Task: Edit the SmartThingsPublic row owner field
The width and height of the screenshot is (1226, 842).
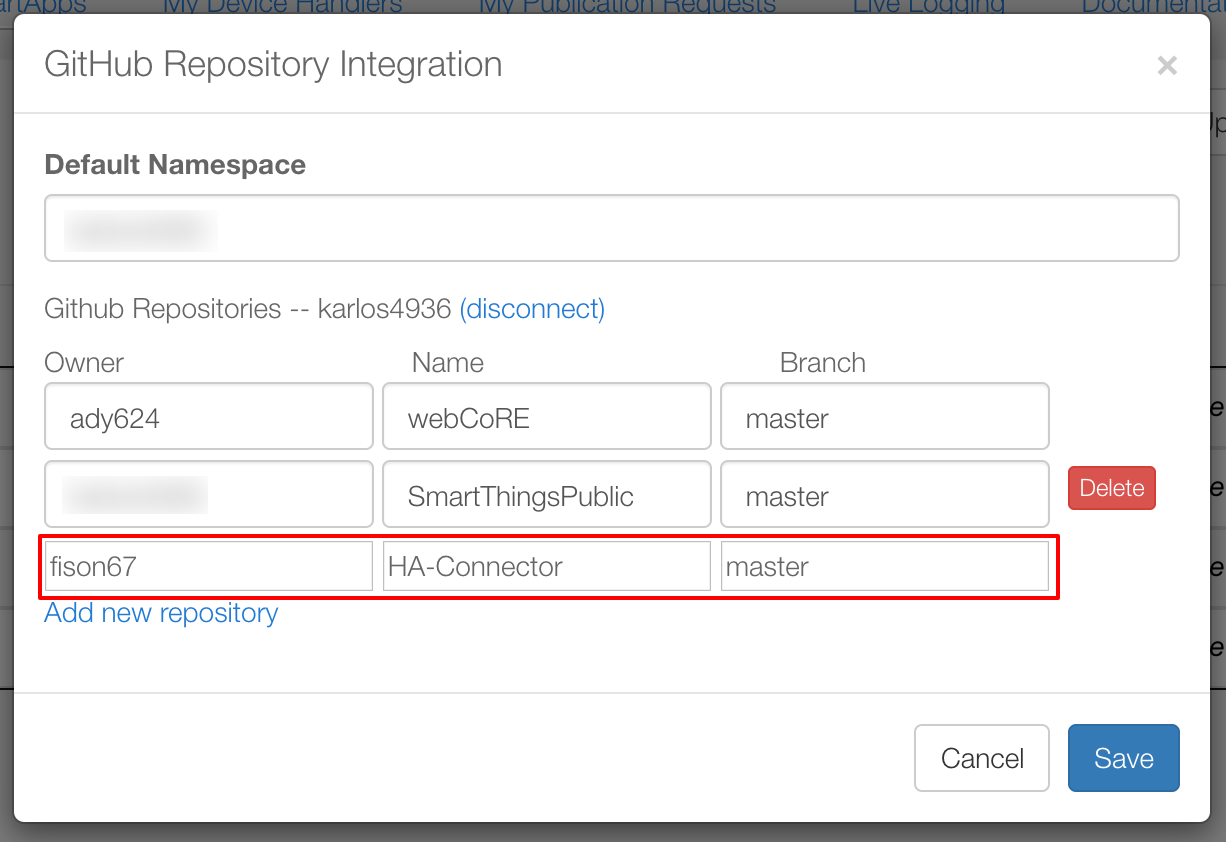Action: pos(209,494)
